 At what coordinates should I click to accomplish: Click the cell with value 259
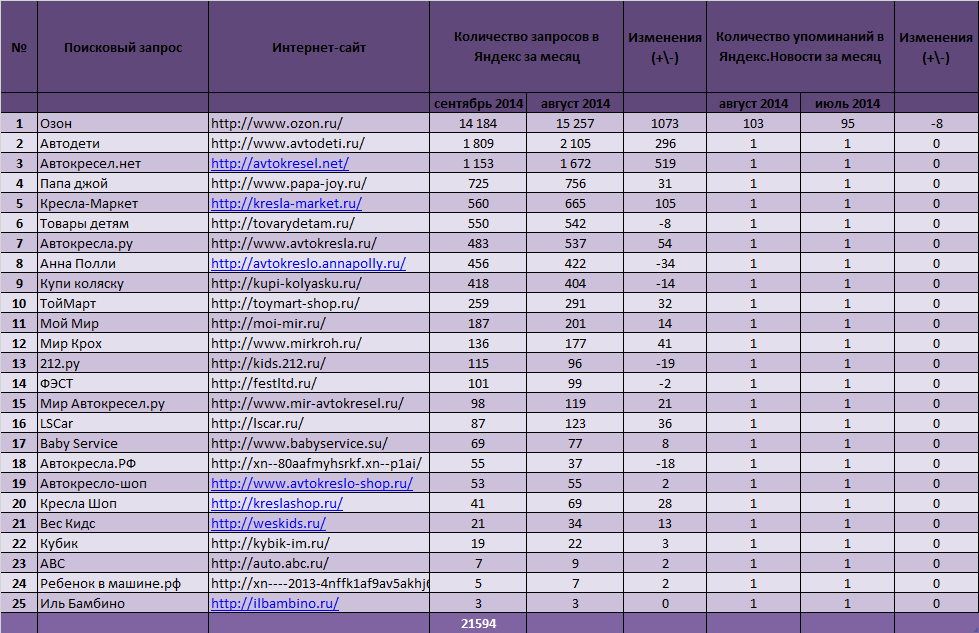[x=478, y=303]
